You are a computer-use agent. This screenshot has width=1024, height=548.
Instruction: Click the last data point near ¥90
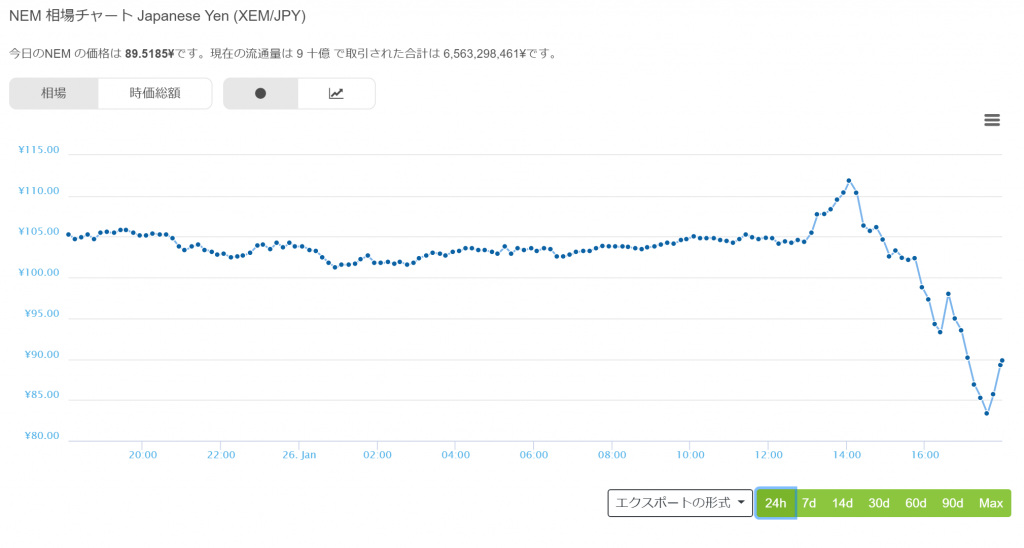pos(1002,361)
